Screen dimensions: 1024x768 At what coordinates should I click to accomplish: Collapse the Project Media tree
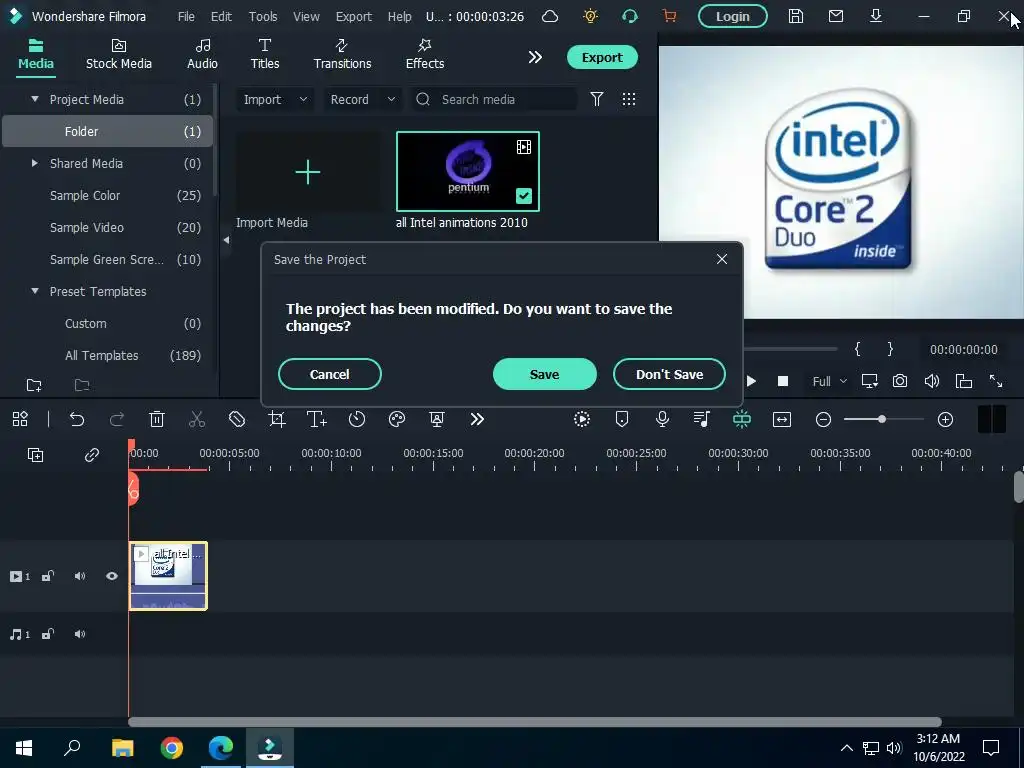(x=35, y=99)
